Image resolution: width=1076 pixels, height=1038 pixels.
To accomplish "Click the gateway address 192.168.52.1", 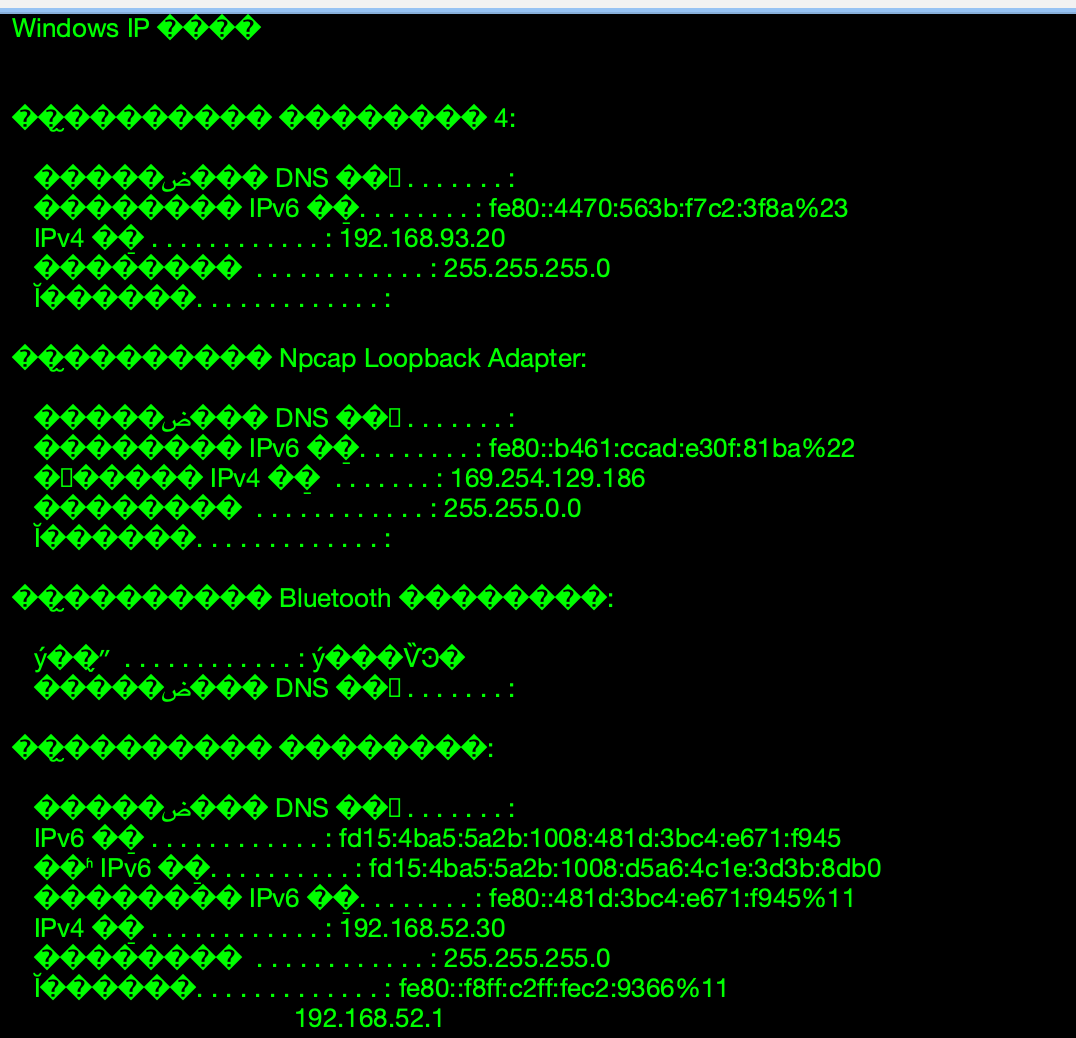I will [x=369, y=1019].
